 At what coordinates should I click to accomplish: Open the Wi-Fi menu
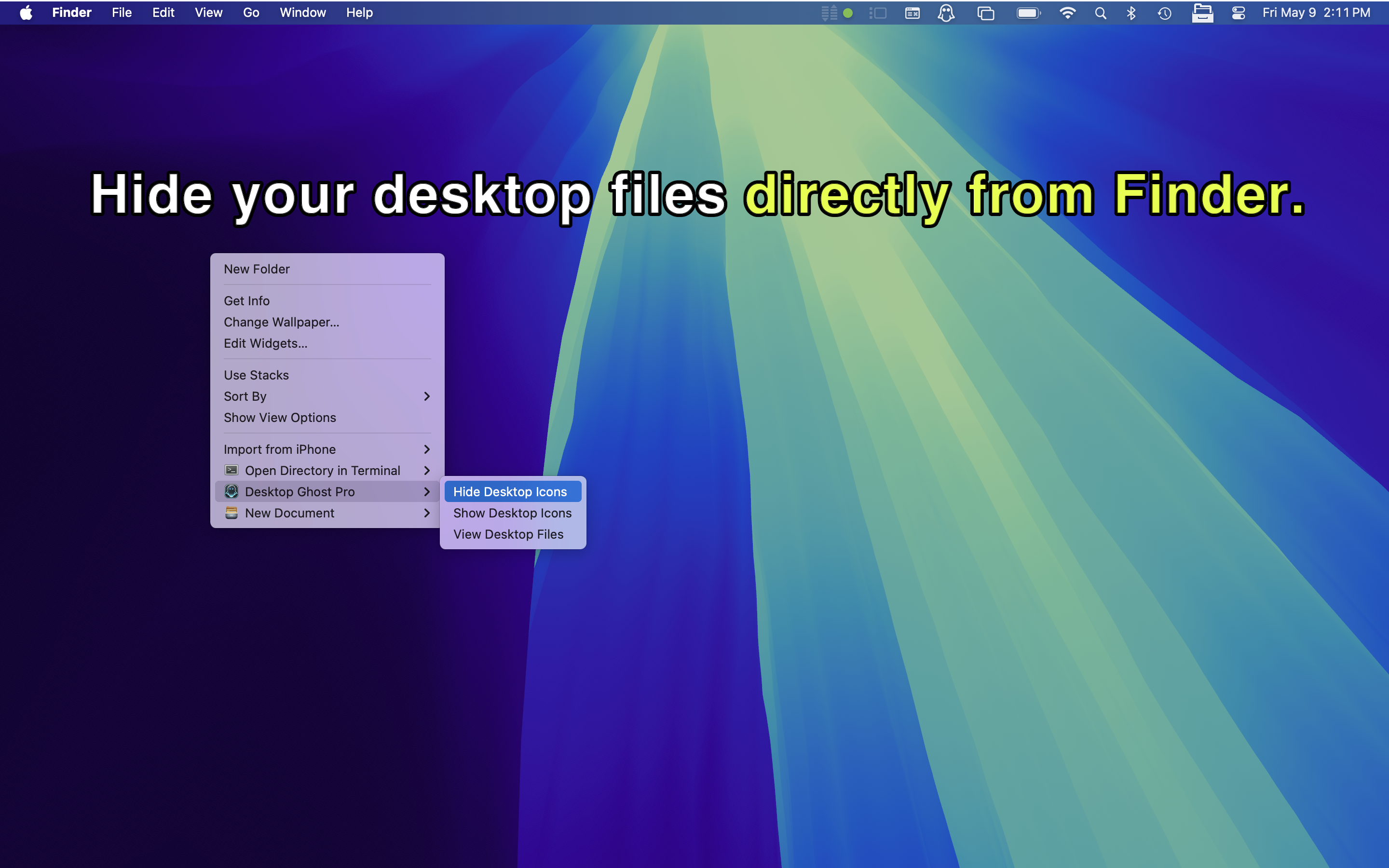click(1067, 13)
